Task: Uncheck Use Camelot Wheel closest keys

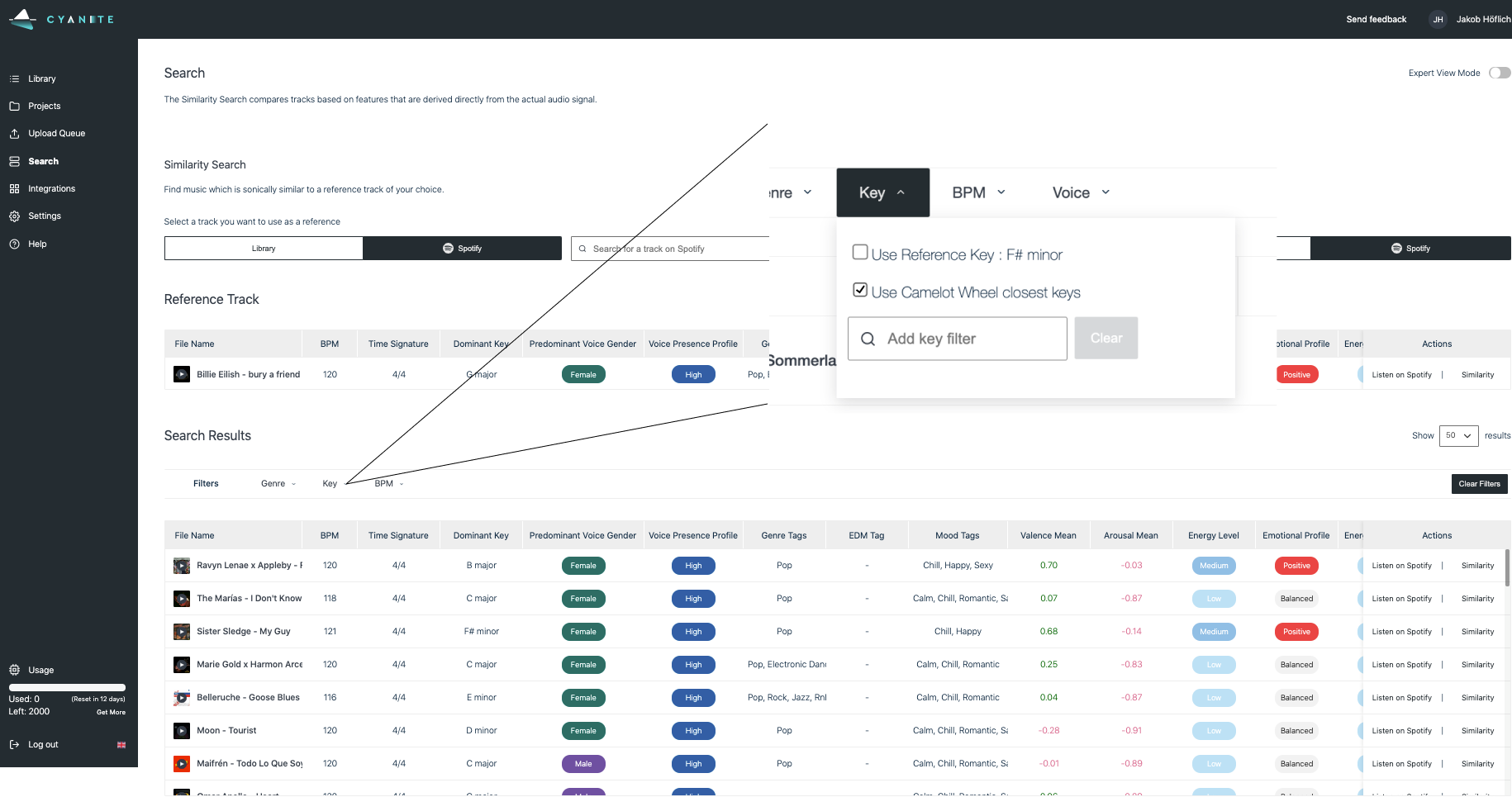Action: (860, 290)
